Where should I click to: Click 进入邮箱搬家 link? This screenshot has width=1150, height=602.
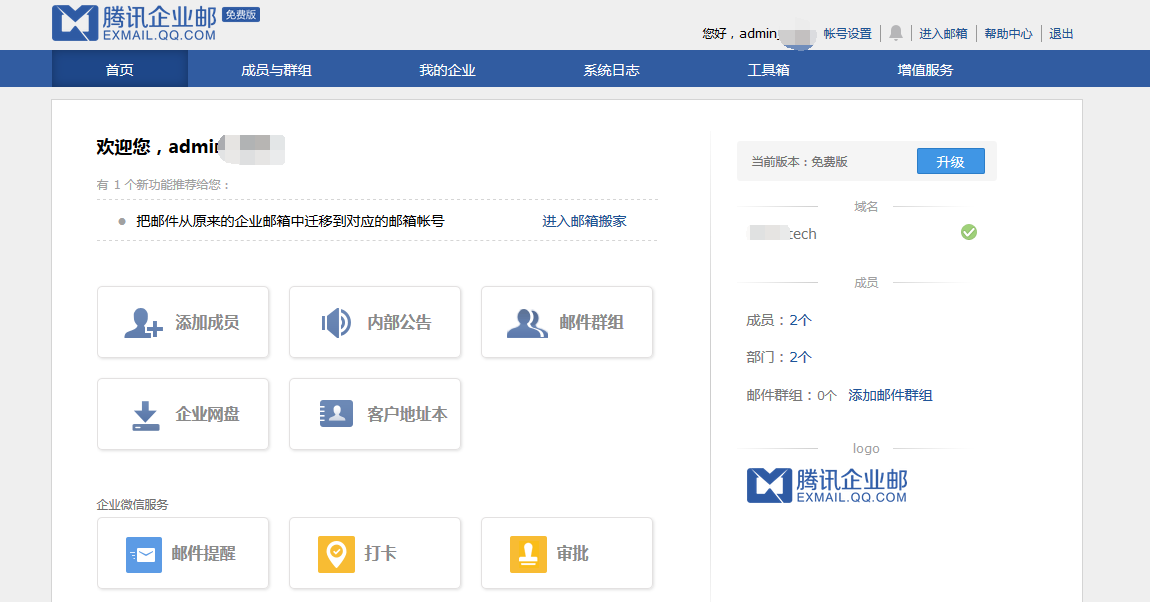585,221
